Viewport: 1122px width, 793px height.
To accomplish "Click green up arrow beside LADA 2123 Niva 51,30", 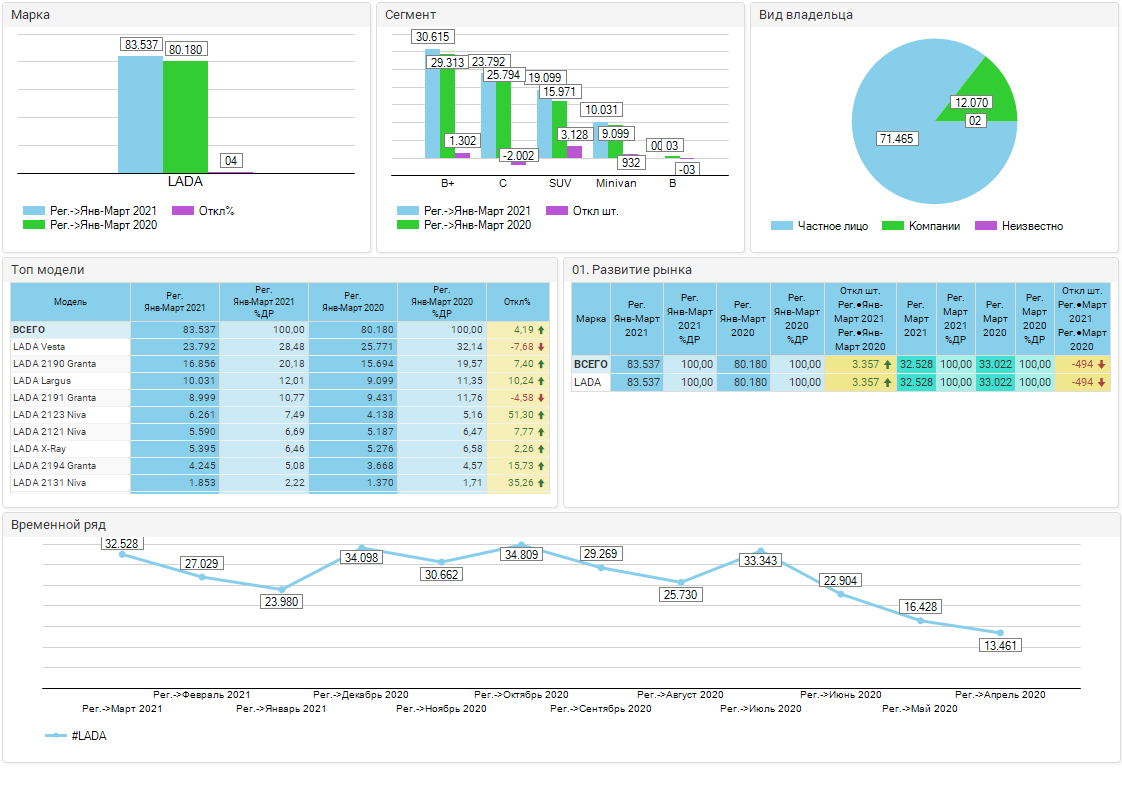I will coord(541,415).
